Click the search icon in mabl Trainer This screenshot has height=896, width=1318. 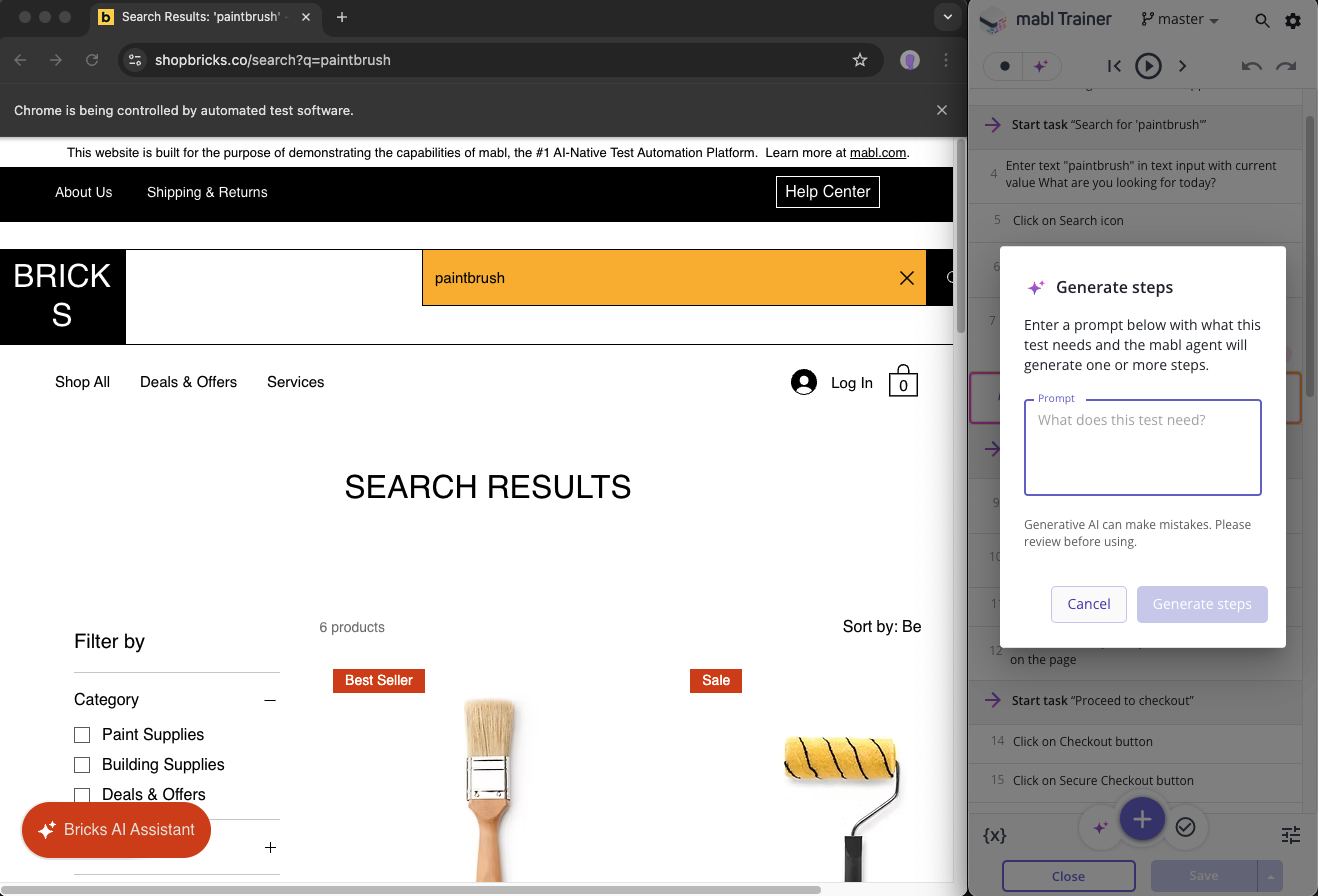tap(1262, 20)
